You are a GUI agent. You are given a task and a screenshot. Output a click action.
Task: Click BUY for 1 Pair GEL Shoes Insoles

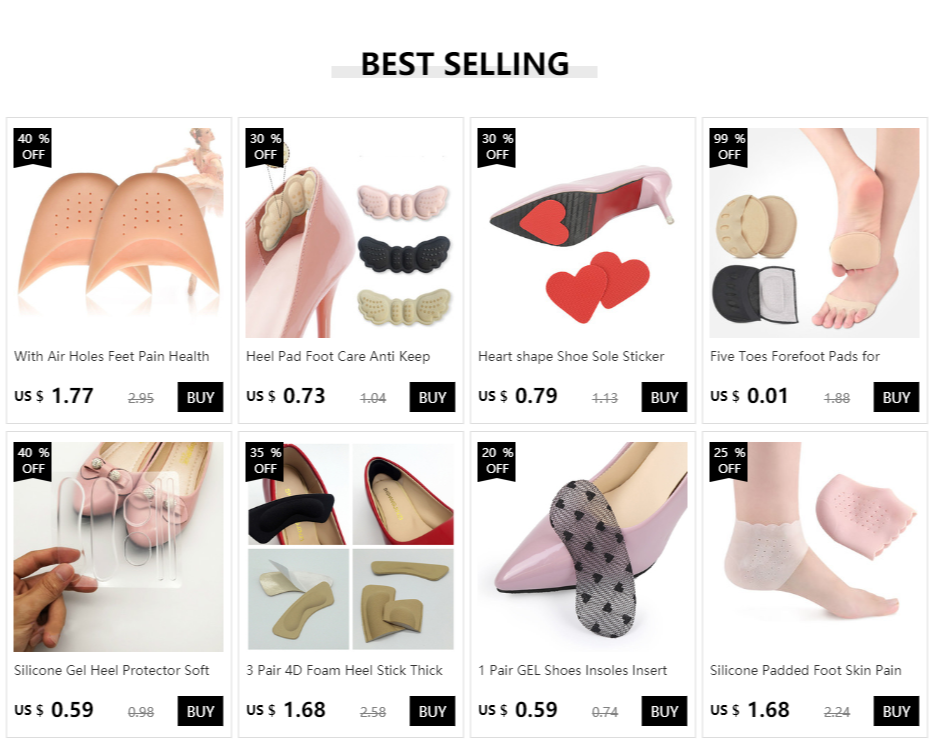[x=664, y=711]
